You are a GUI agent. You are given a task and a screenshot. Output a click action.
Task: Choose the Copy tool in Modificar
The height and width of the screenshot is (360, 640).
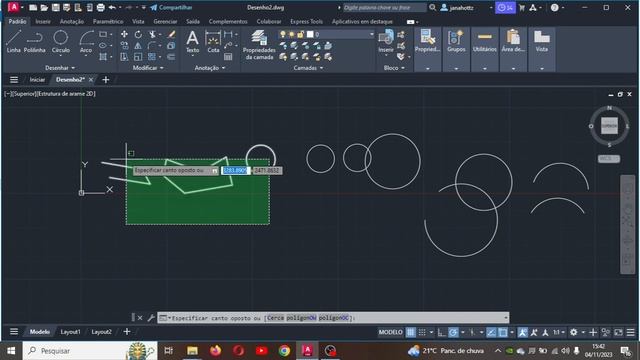[x=124, y=45]
